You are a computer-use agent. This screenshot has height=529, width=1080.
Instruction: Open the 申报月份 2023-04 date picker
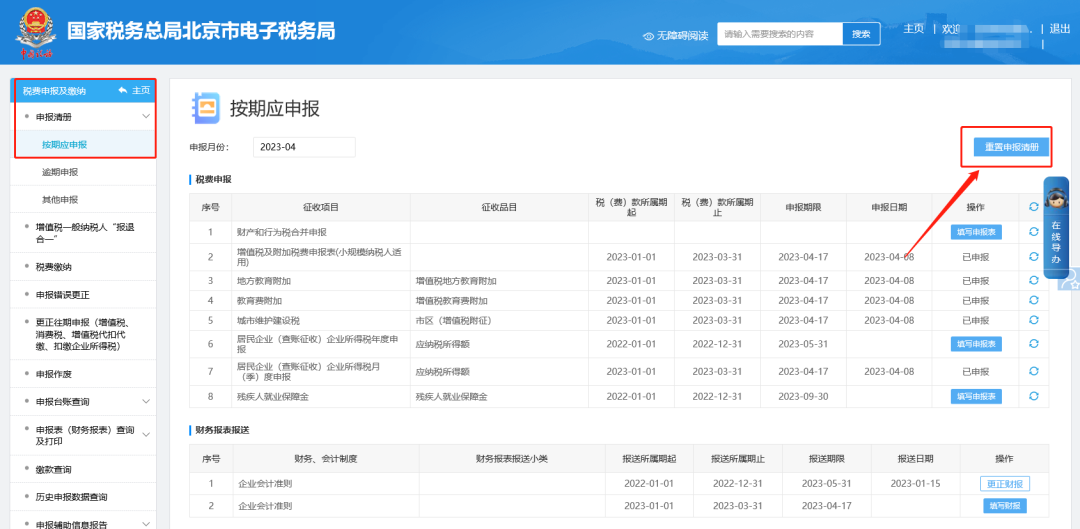coord(304,147)
